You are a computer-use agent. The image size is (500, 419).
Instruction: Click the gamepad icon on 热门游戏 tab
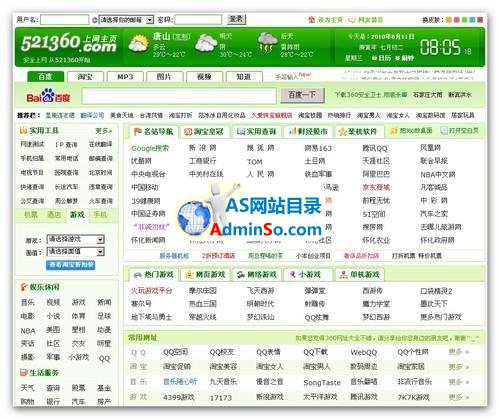click(138, 275)
